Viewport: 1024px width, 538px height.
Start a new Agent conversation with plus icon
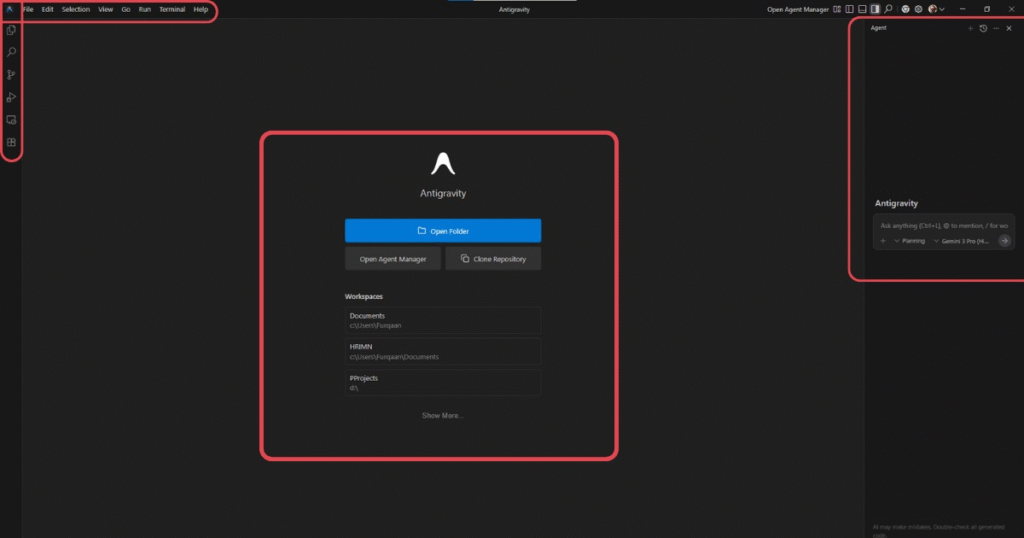(970, 28)
